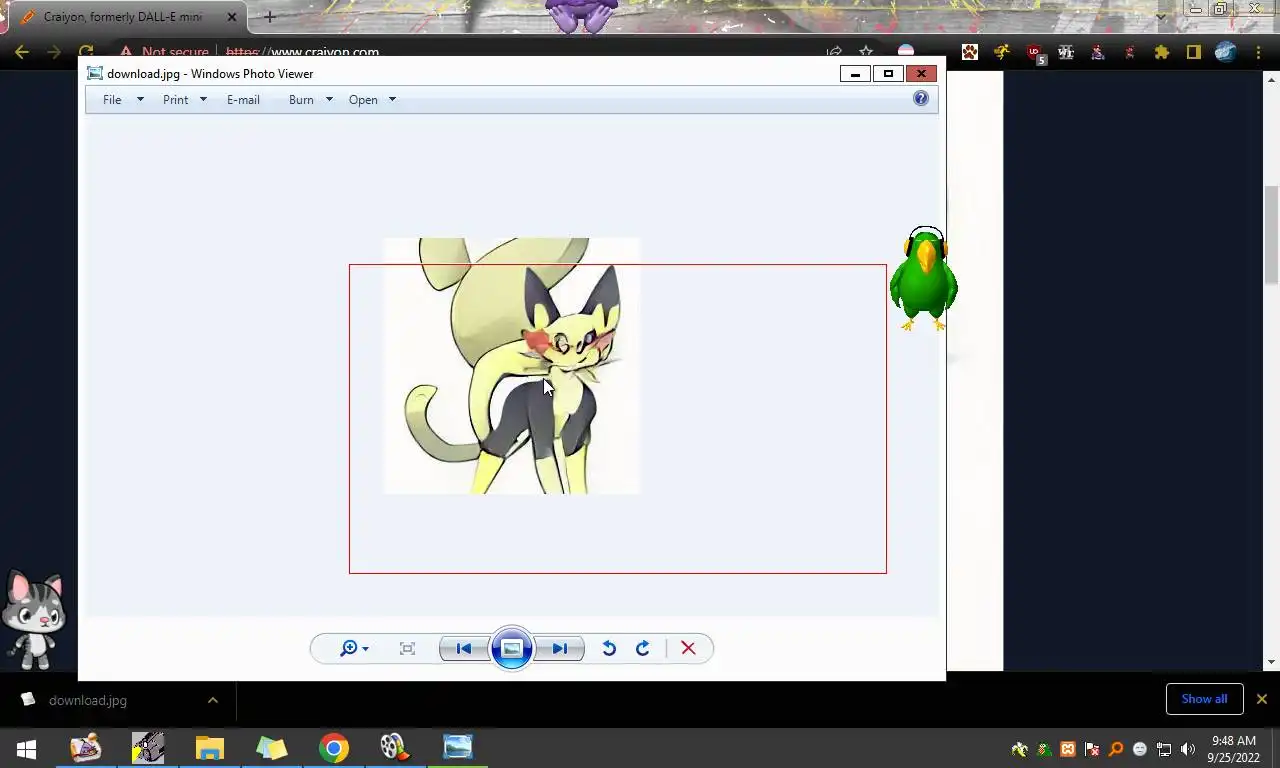
Task: Expand the zoom dropdown arrow beside the magnifier
Action: [x=365, y=650]
